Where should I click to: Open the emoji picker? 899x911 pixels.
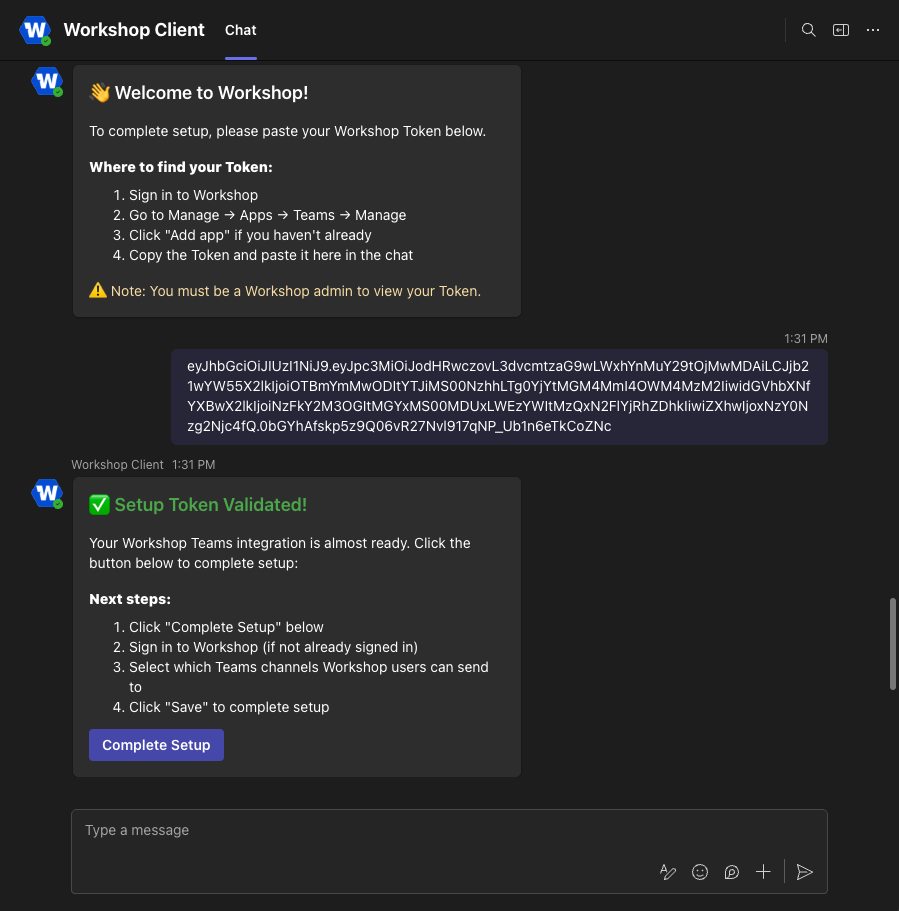pos(700,872)
